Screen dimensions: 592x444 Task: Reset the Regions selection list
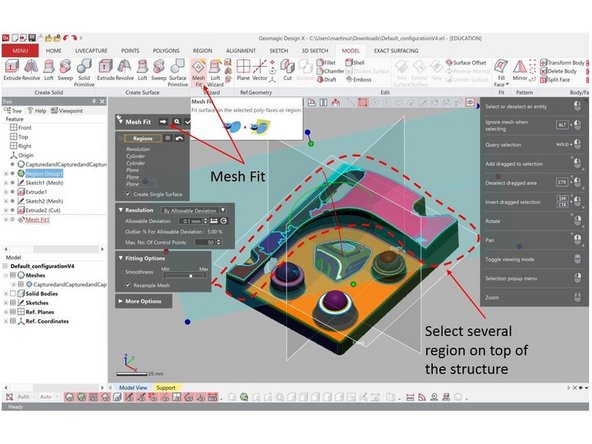click(x=179, y=139)
